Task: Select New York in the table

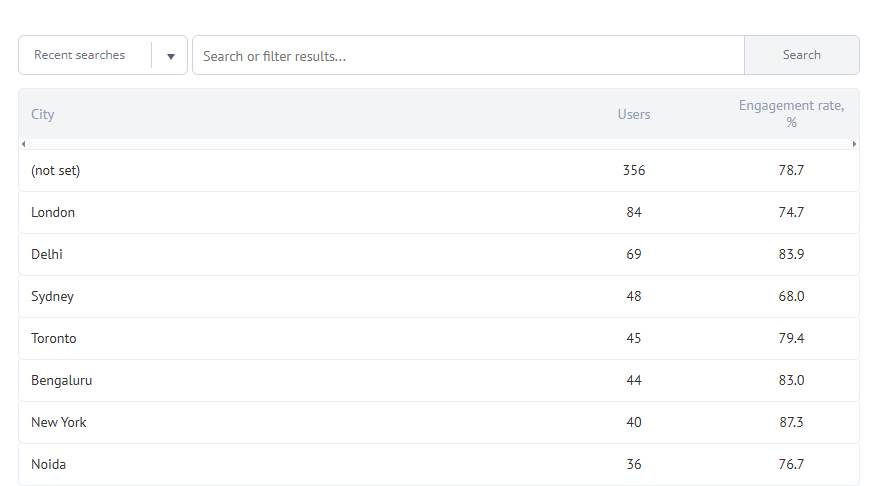Action: tap(59, 423)
